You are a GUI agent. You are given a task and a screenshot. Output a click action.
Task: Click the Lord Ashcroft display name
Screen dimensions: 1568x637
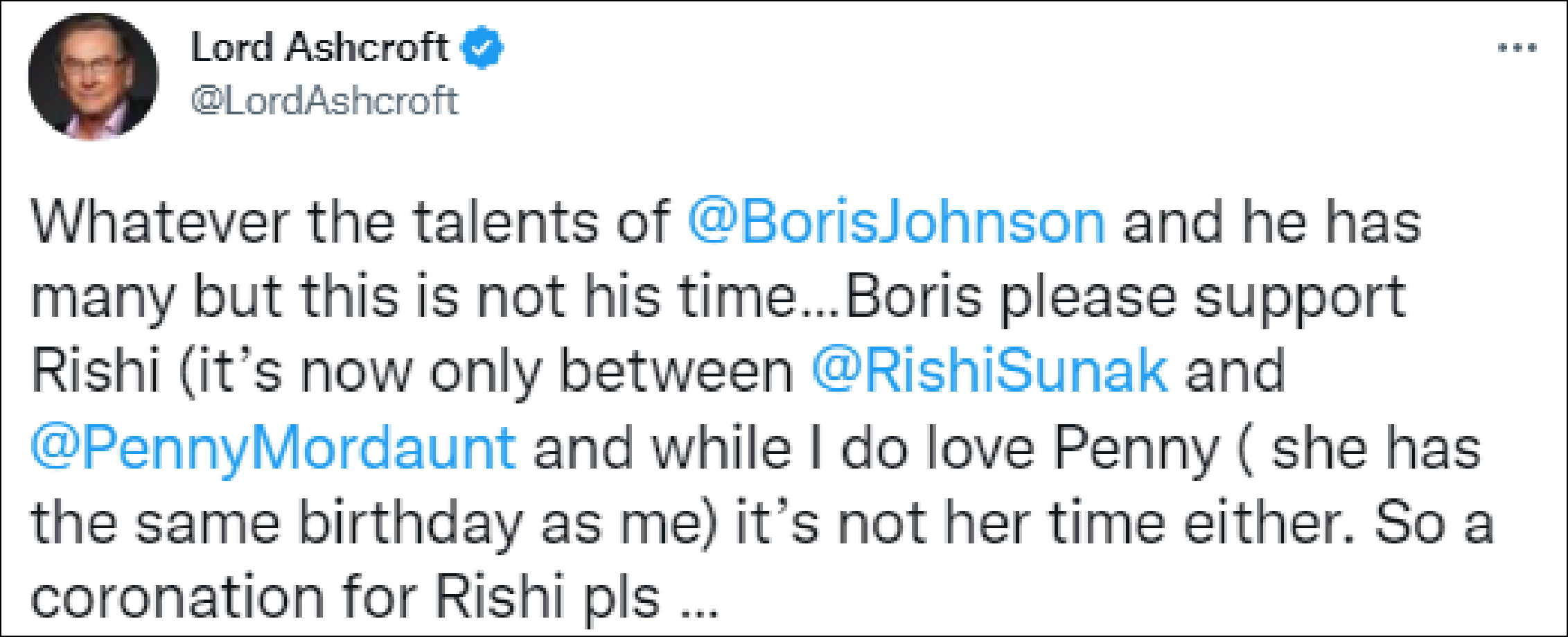(x=319, y=48)
